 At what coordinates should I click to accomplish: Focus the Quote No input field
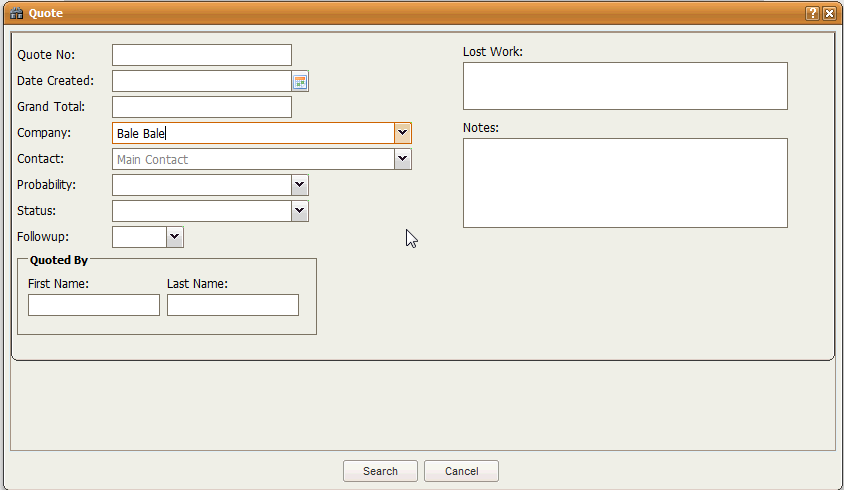(201, 55)
